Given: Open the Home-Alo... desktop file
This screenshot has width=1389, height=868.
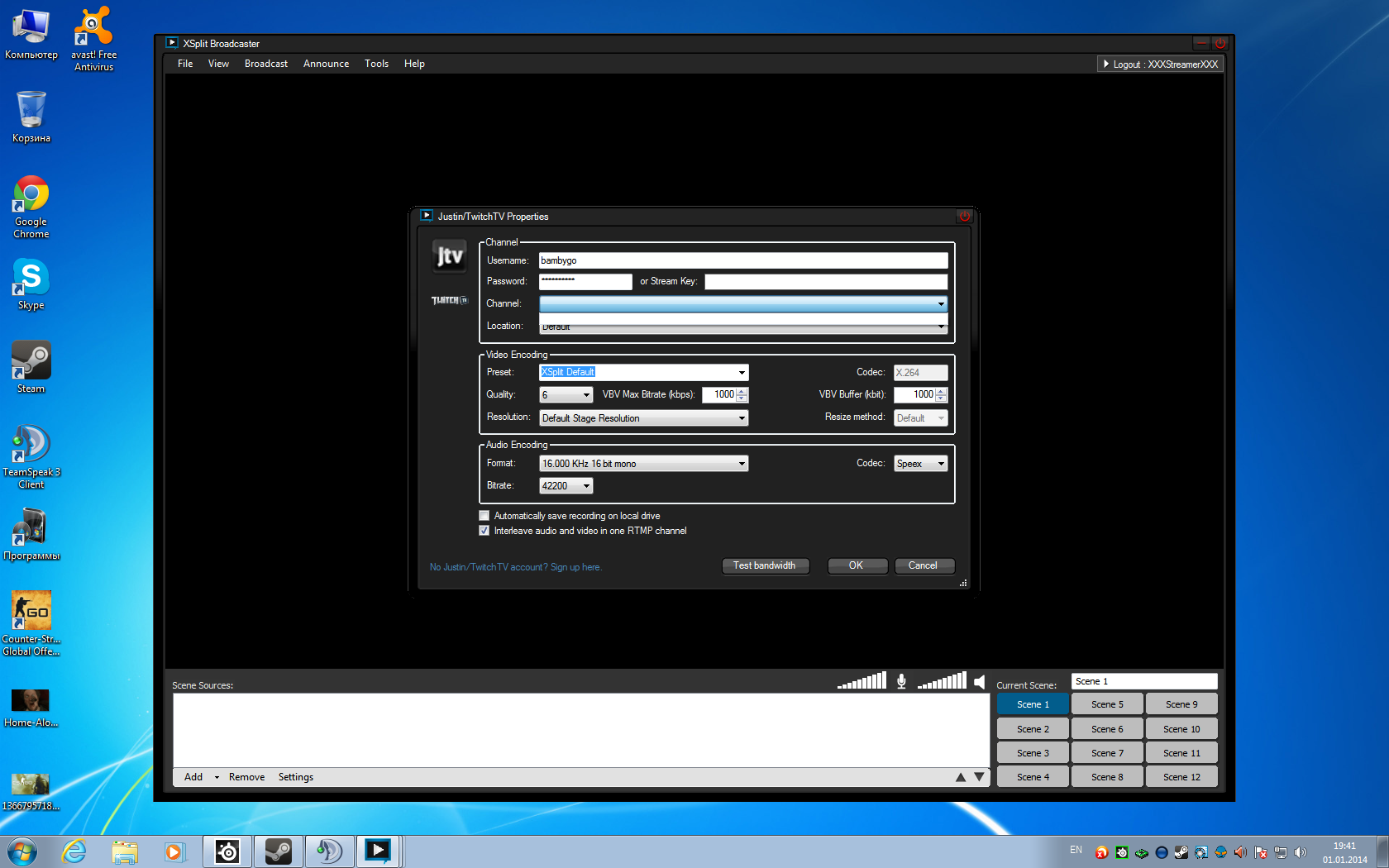Looking at the screenshot, I should [x=31, y=708].
